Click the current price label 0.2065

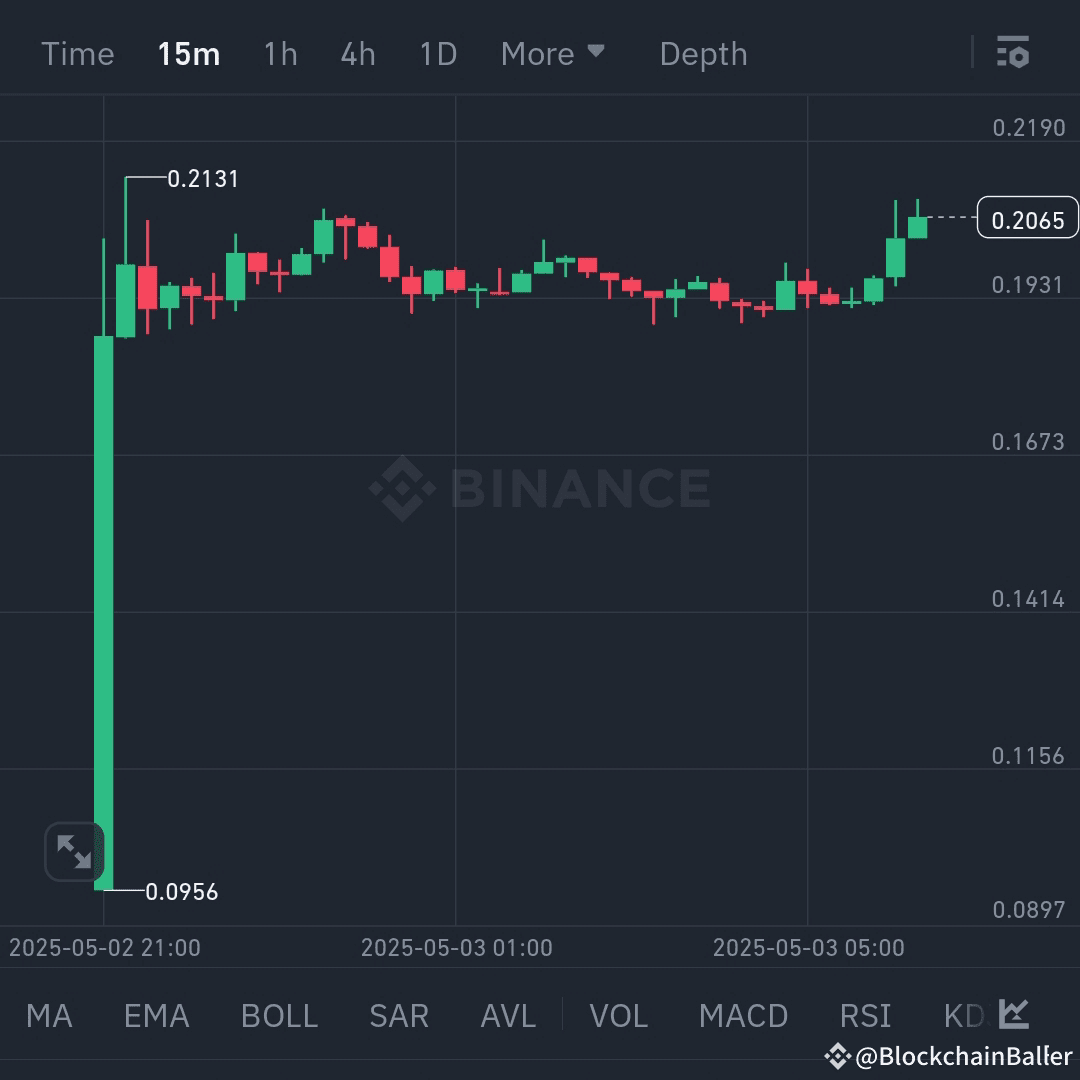[1027, 219]
